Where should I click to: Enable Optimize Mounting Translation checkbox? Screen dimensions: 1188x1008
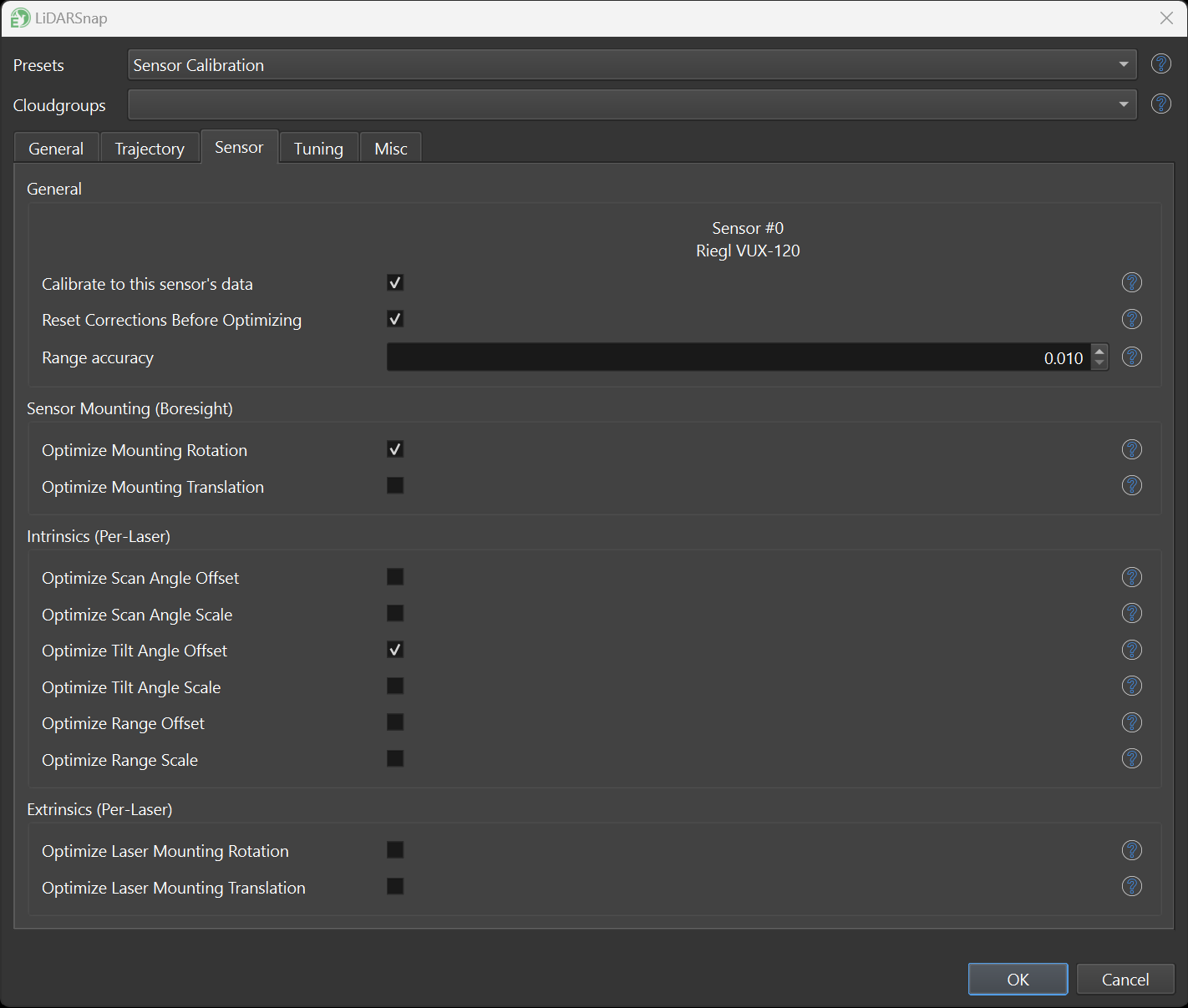point(395,485)
